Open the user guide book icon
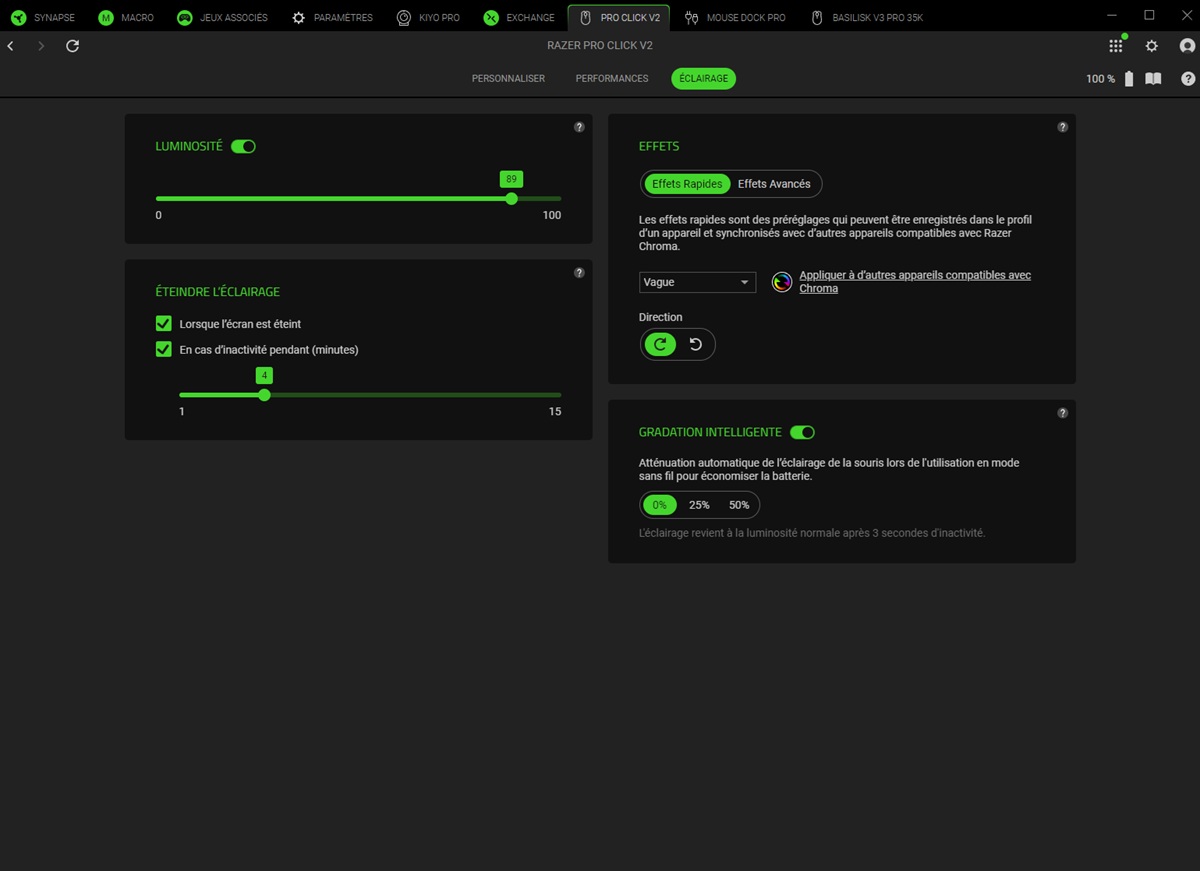The width and height of the screenshot is (1200, 871). point(1153,79)
